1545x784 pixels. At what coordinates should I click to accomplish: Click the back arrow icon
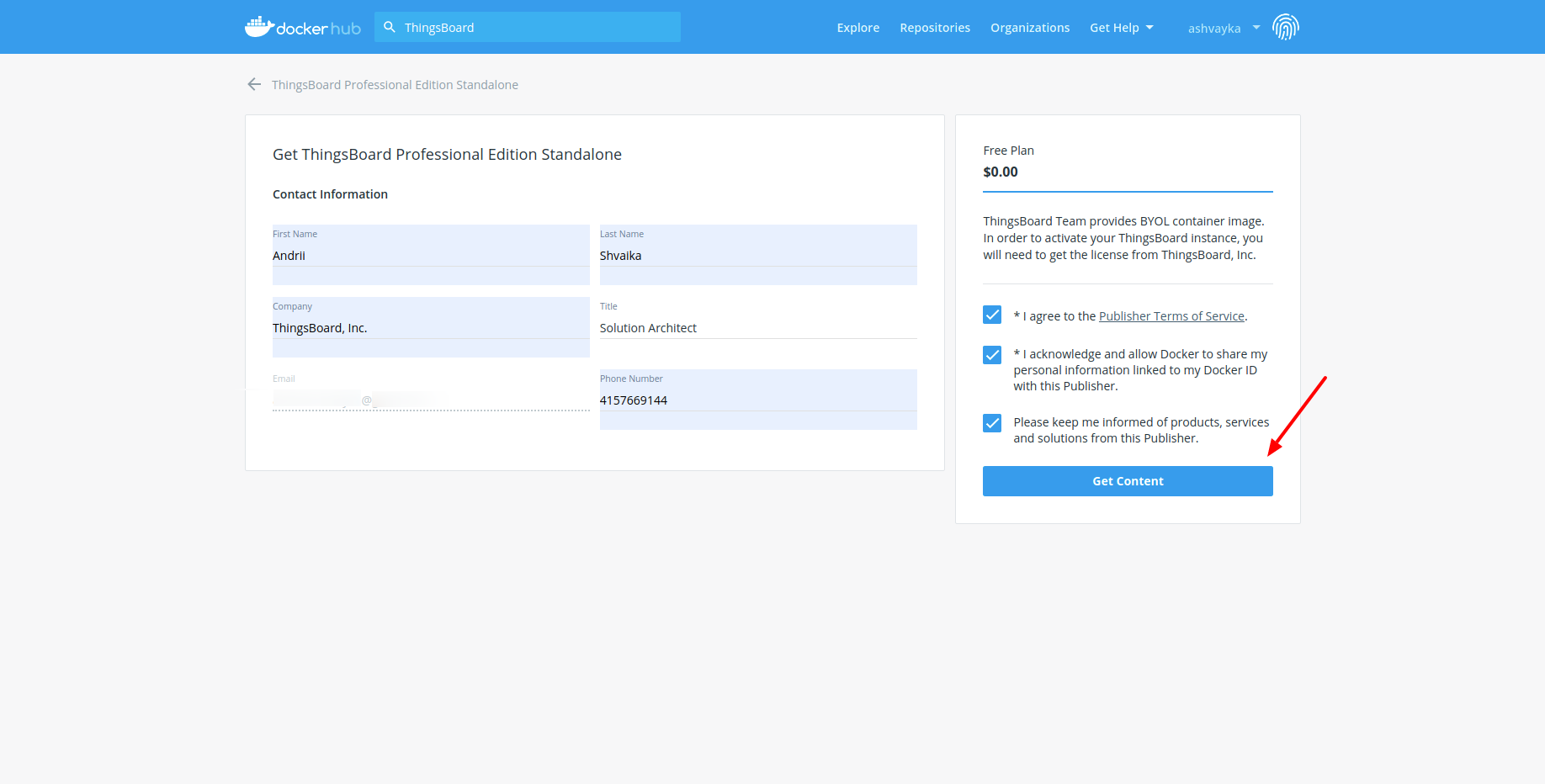point(254,84)
